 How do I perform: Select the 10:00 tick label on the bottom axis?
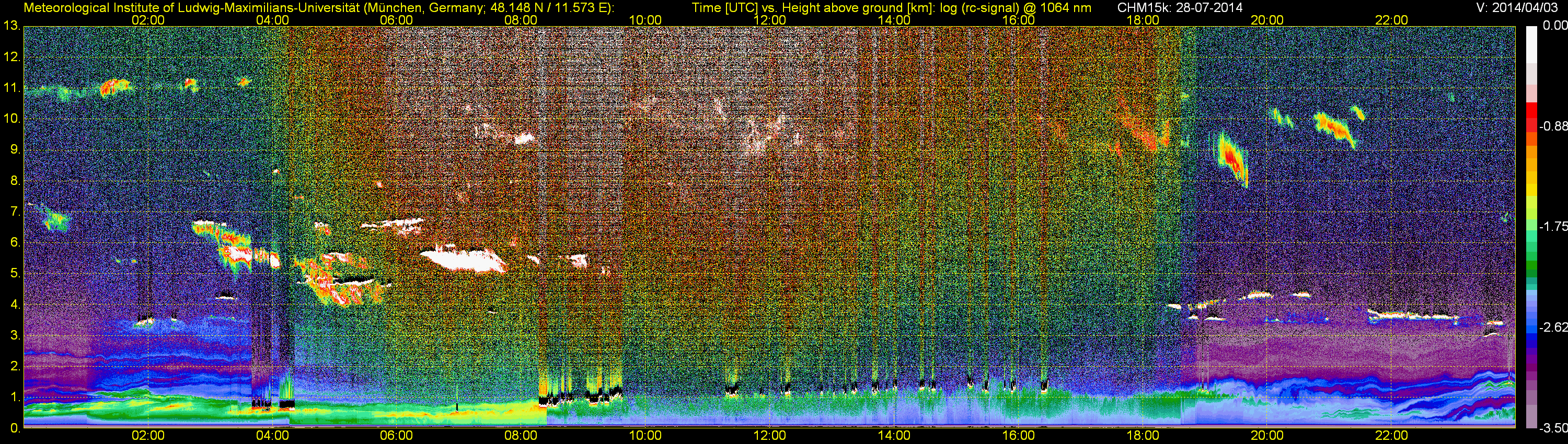click(x=645, y=436)
